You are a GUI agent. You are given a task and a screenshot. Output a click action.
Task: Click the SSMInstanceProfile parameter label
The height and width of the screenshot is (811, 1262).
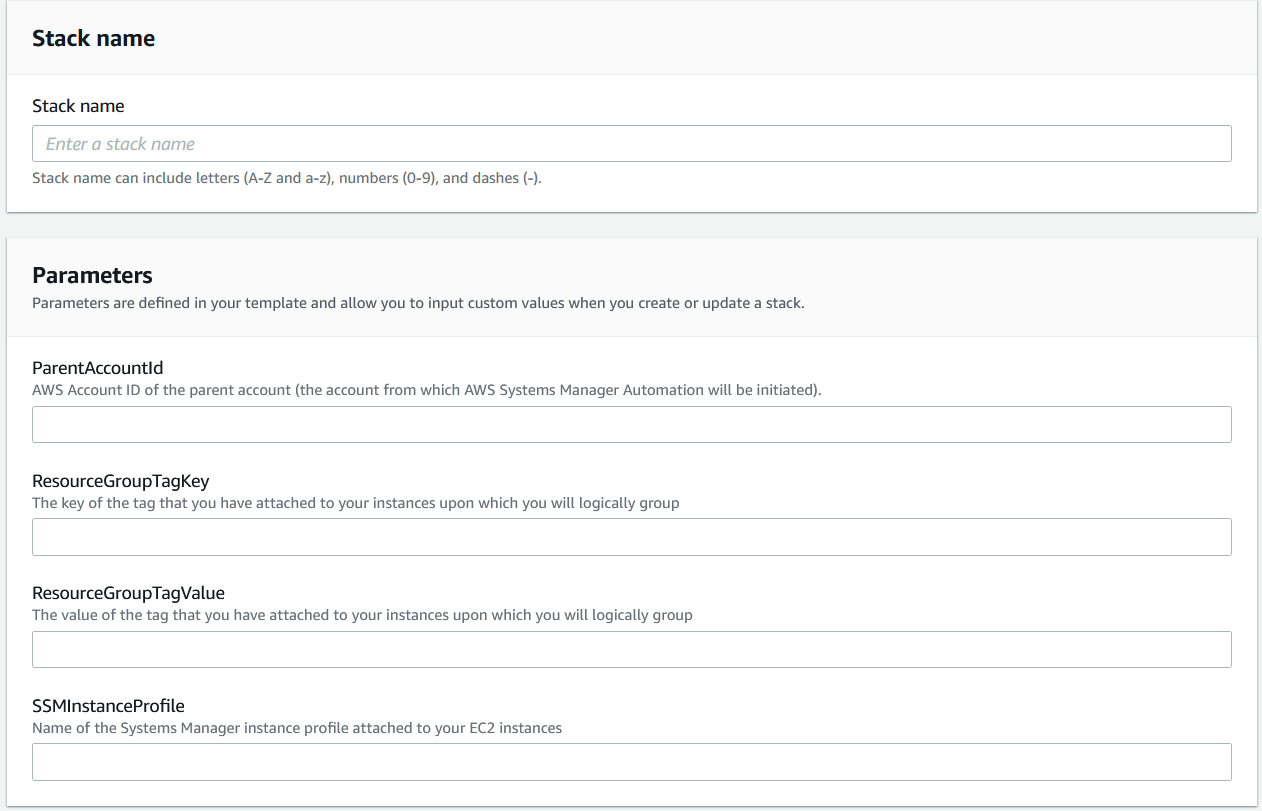pos(109,706)
